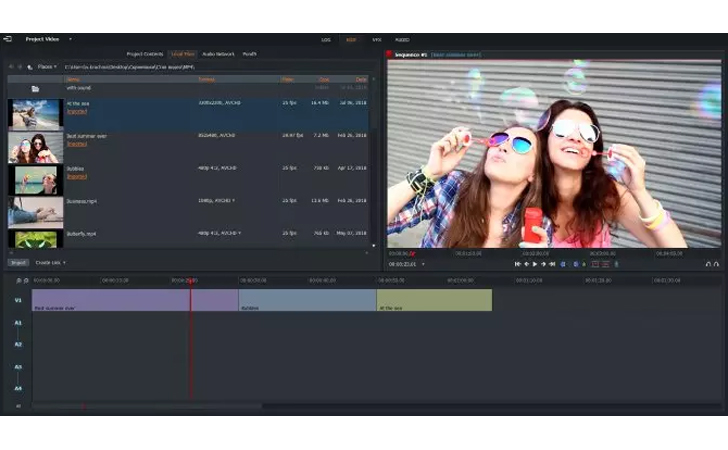Click the file list vertical scrollbar

coord(373,163)
